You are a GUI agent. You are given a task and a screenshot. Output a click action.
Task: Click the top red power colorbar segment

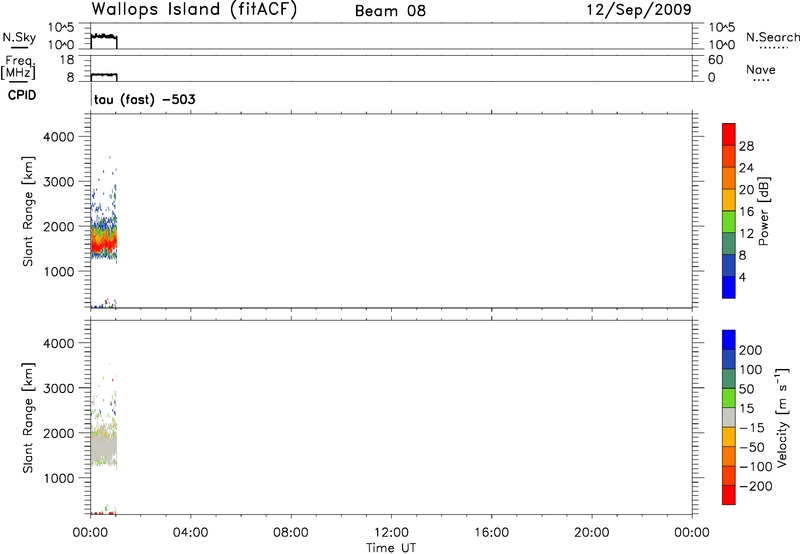729,134
